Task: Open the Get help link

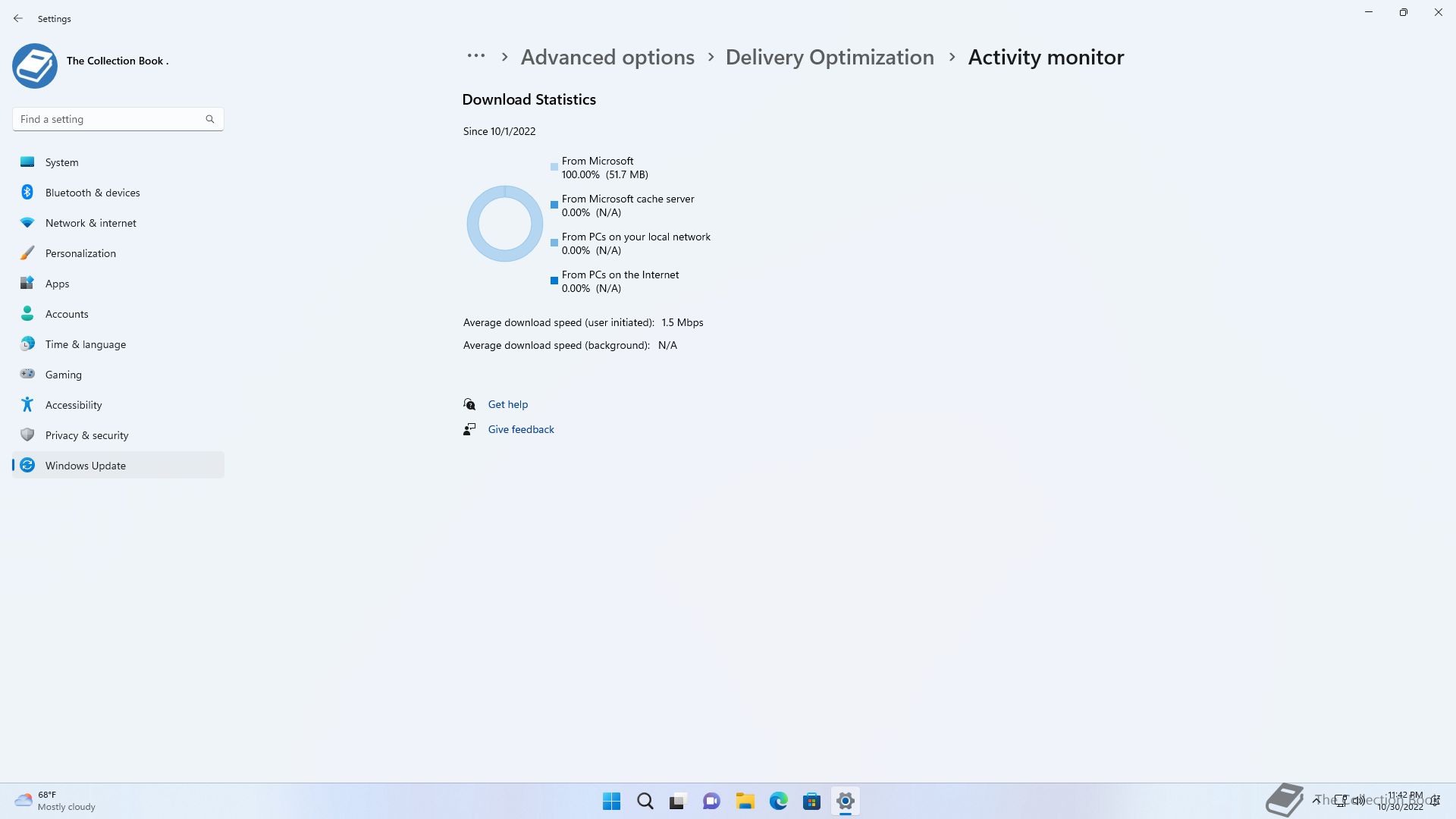Action: click(507, 404)
